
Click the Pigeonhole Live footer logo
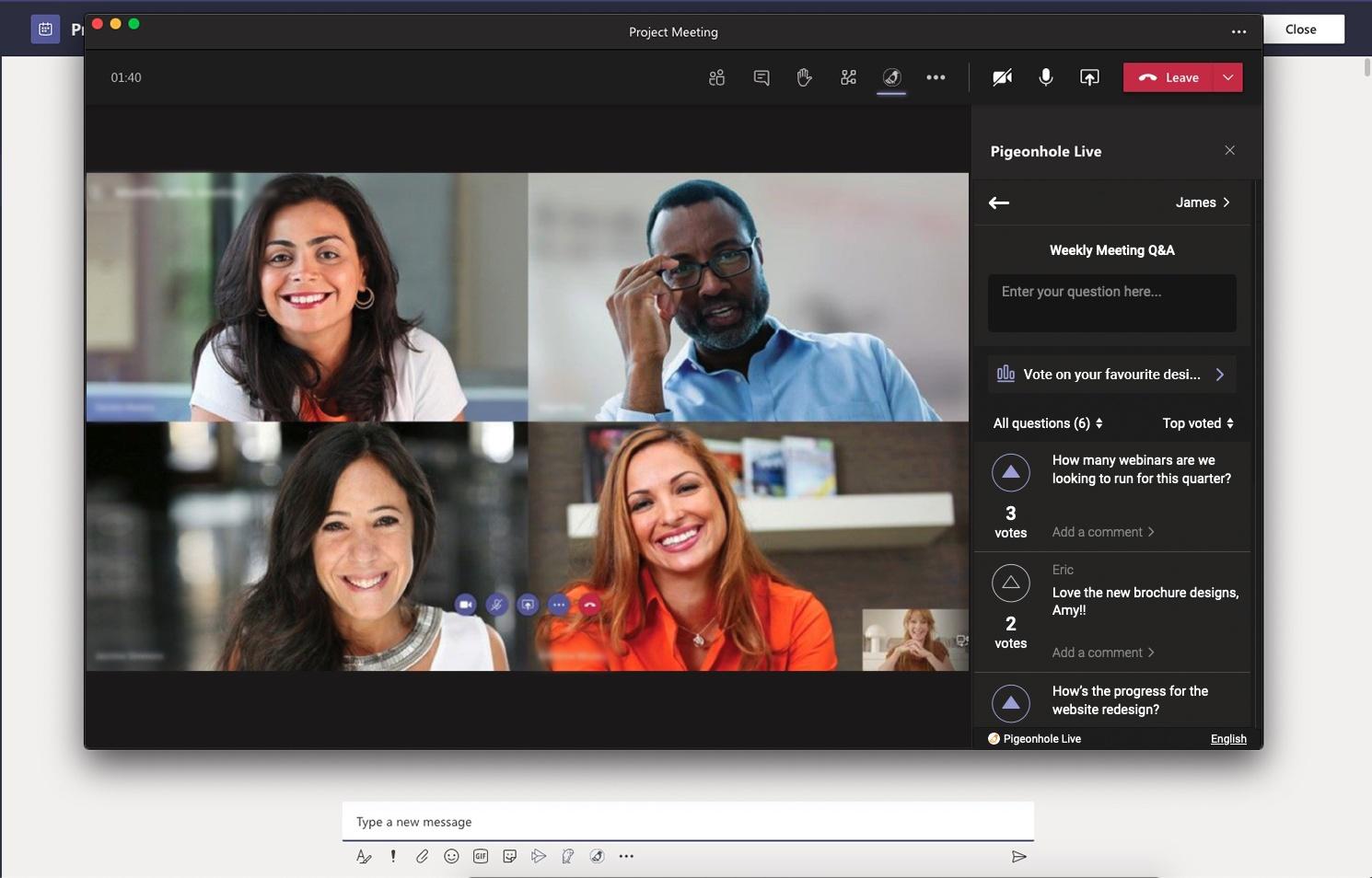[x=1034, y=739]
